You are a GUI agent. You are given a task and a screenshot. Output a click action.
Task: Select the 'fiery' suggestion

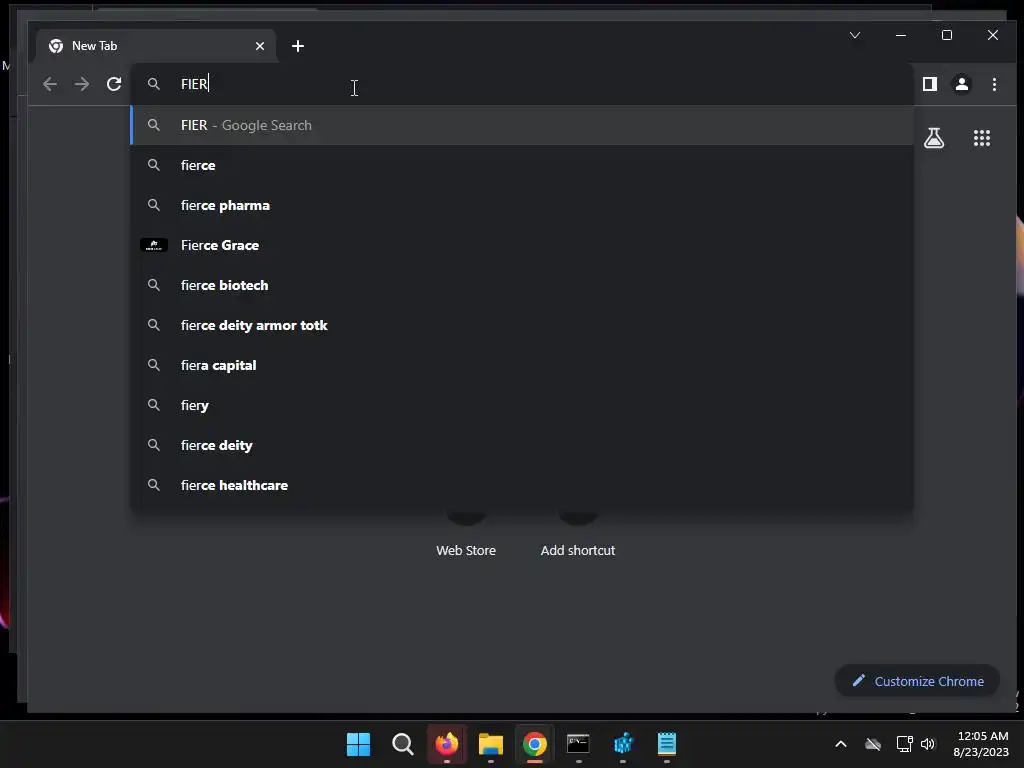(522, 406)
